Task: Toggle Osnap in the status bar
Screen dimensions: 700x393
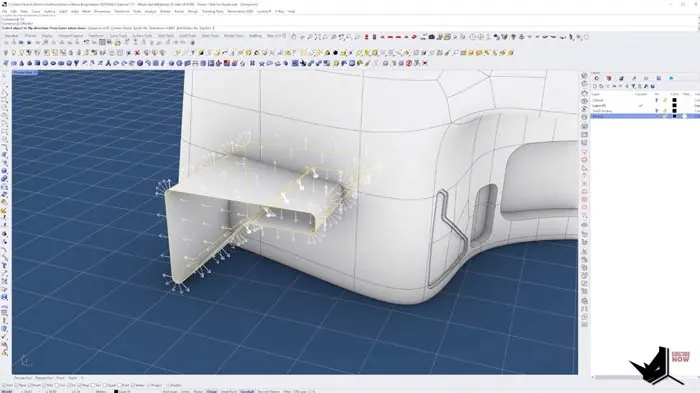Action: click(211, 391)
